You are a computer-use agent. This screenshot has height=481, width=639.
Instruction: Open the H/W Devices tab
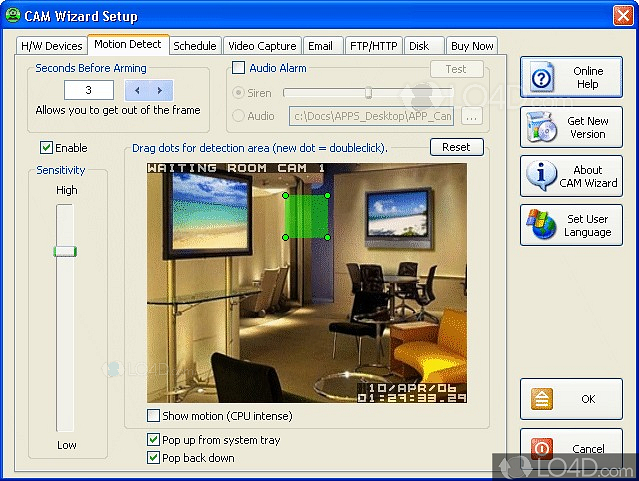pyautogui.click(x=52, y=46)
